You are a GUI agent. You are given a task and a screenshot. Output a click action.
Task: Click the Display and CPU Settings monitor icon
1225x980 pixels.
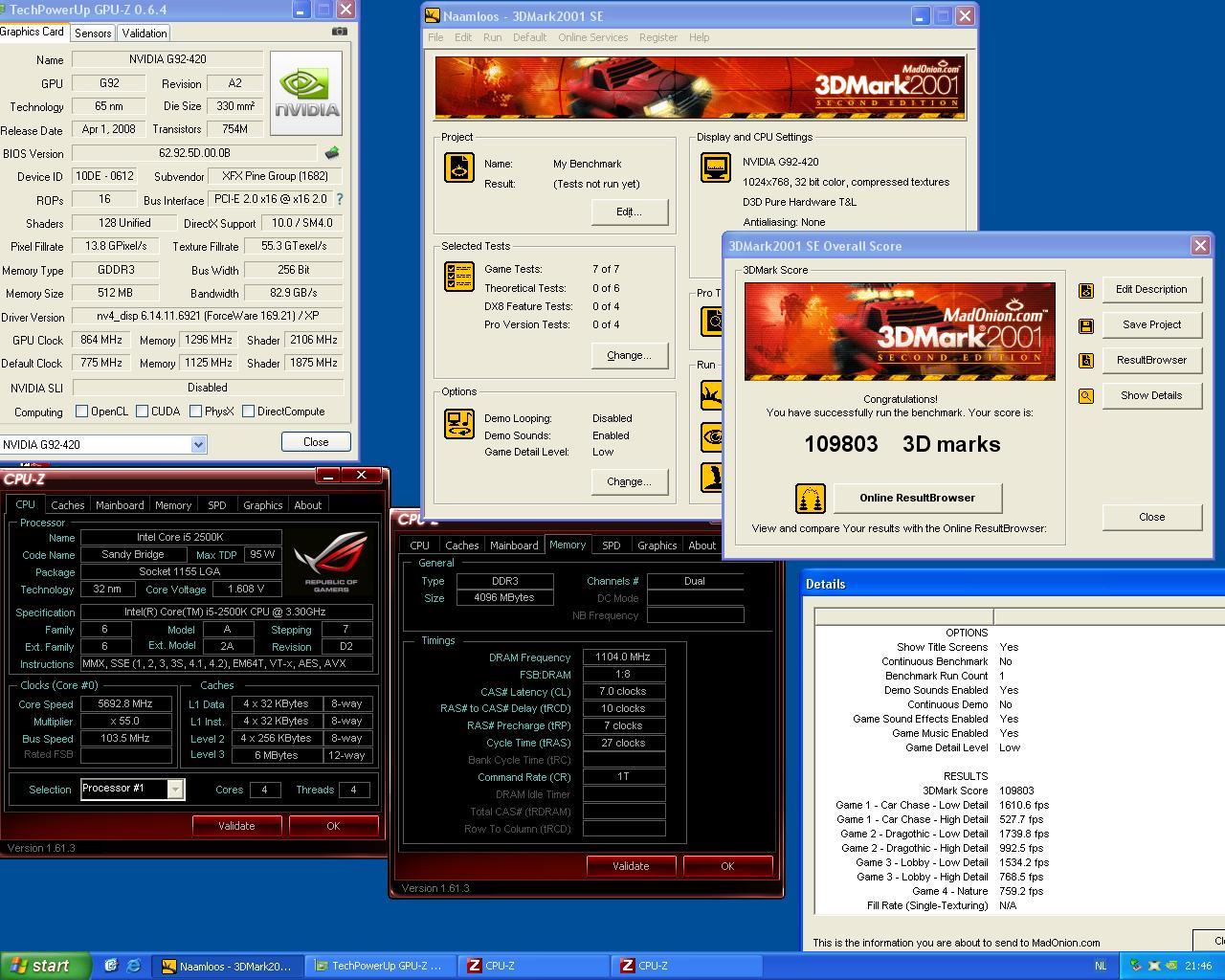point(716,167)
